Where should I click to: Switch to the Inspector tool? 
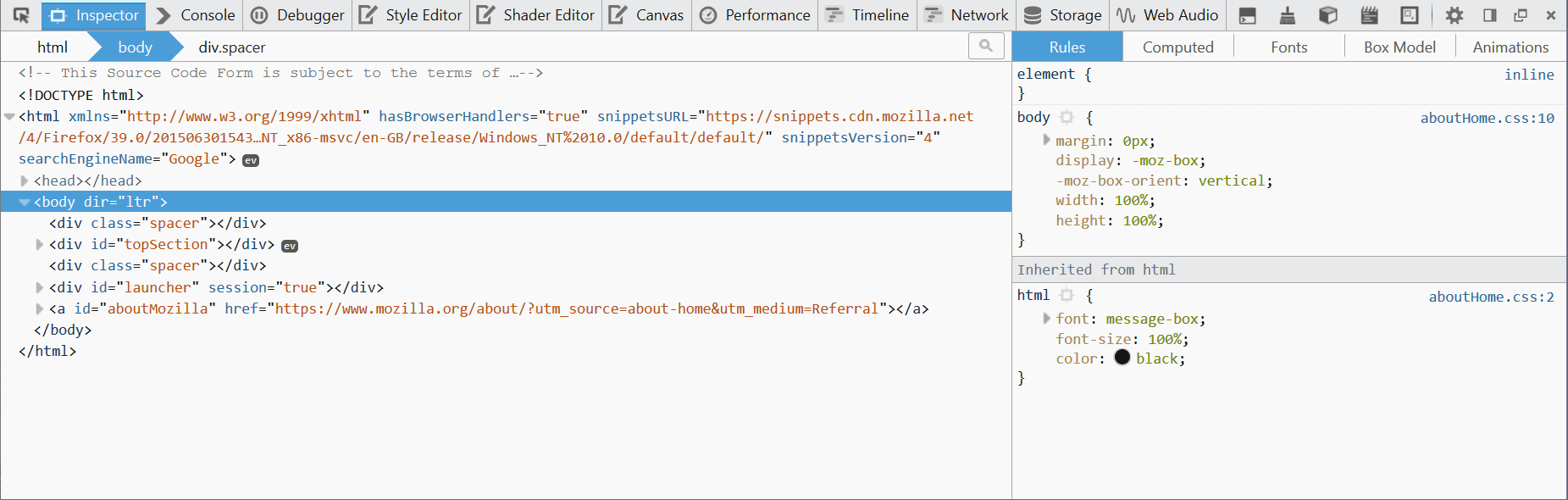coord(93,15)
